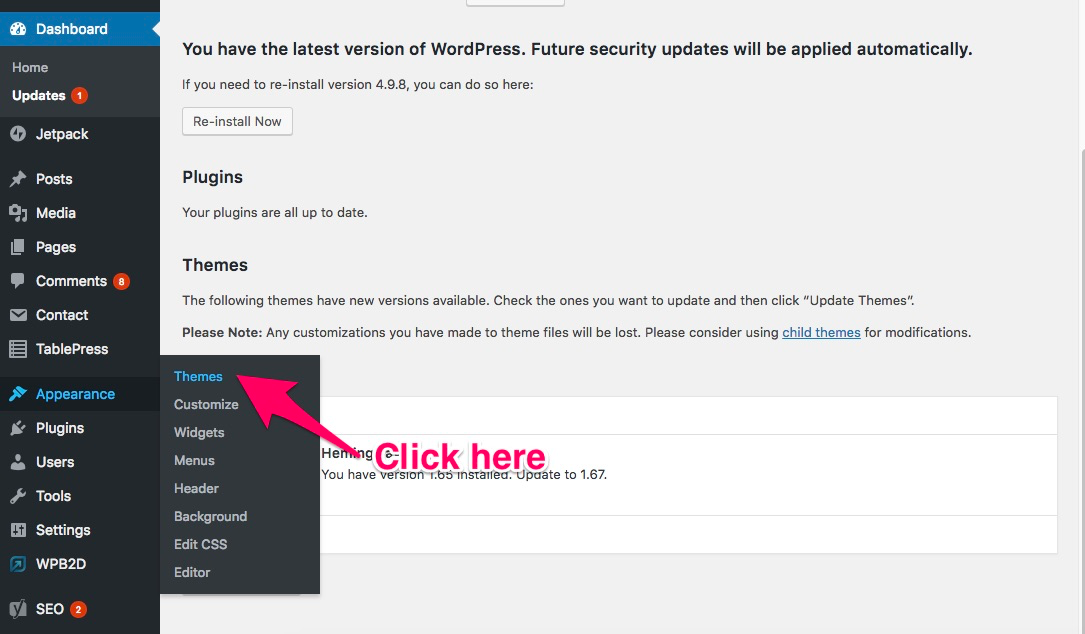The height and width of the screenshot is (634, 1085).
Task: Click the Users person icon
Action: click(x=18, y=462)
